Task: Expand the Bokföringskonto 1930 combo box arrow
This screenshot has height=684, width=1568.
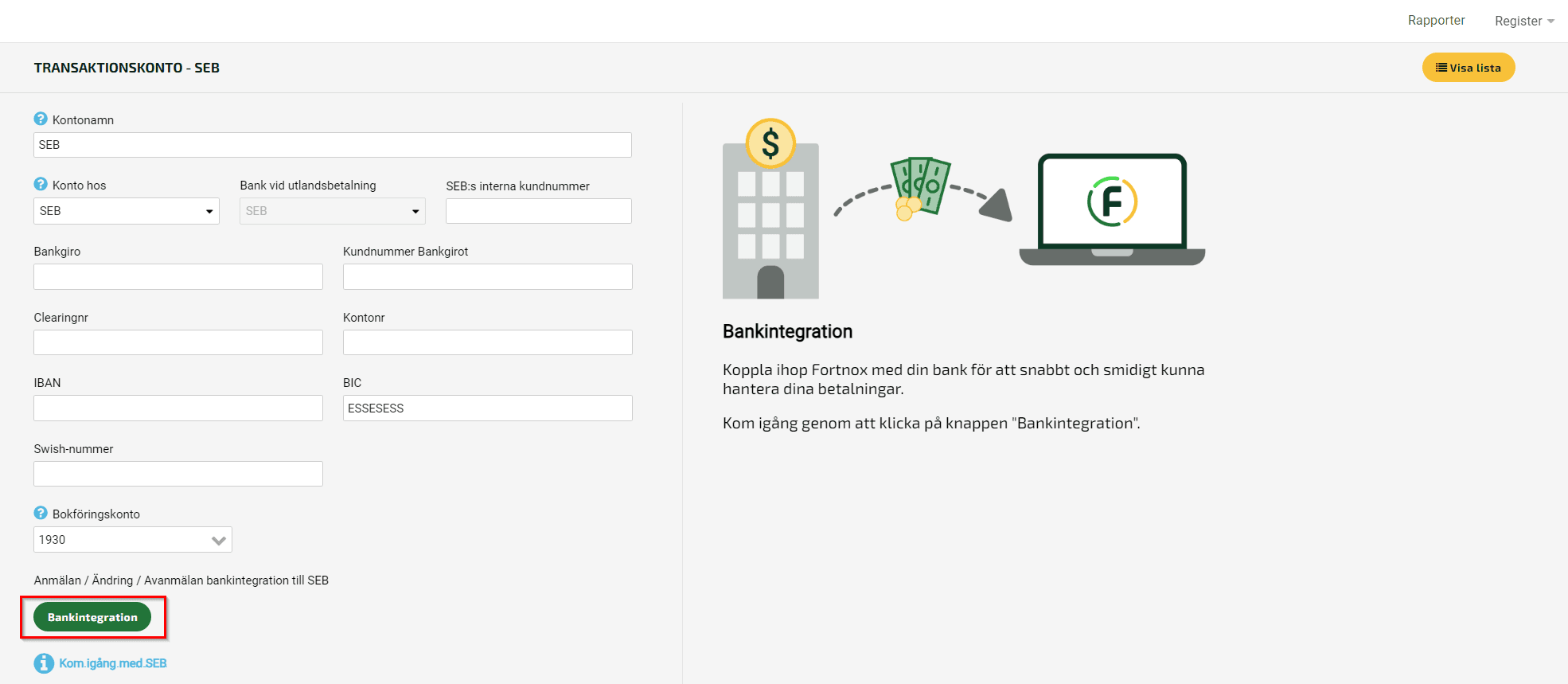Action: pyautogui.click(x=219, y=540)
